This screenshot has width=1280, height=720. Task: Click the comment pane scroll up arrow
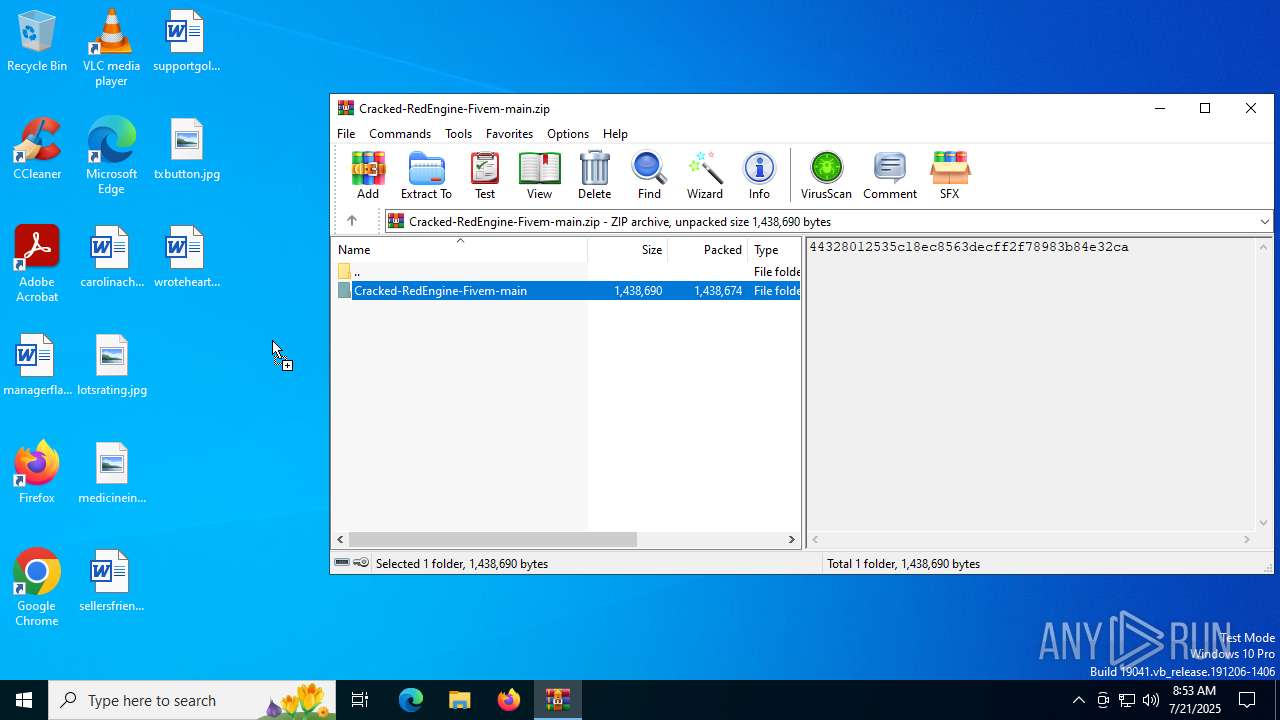(1263, 247)
